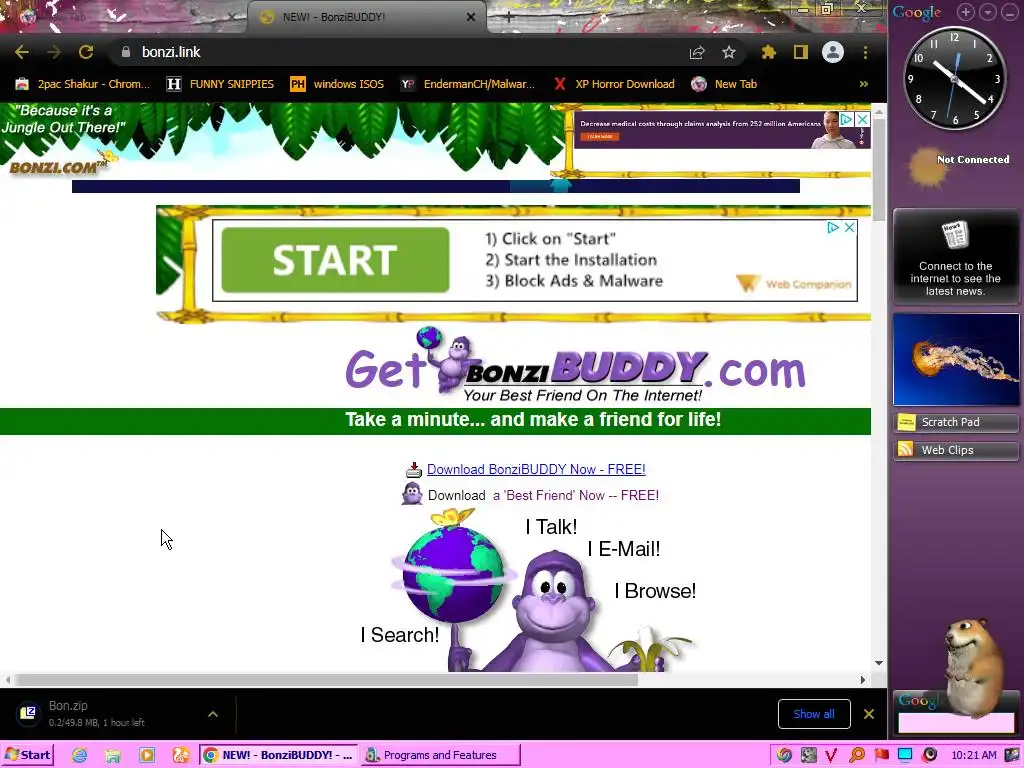Click the Google search box in sidebar

click(955, 722)
